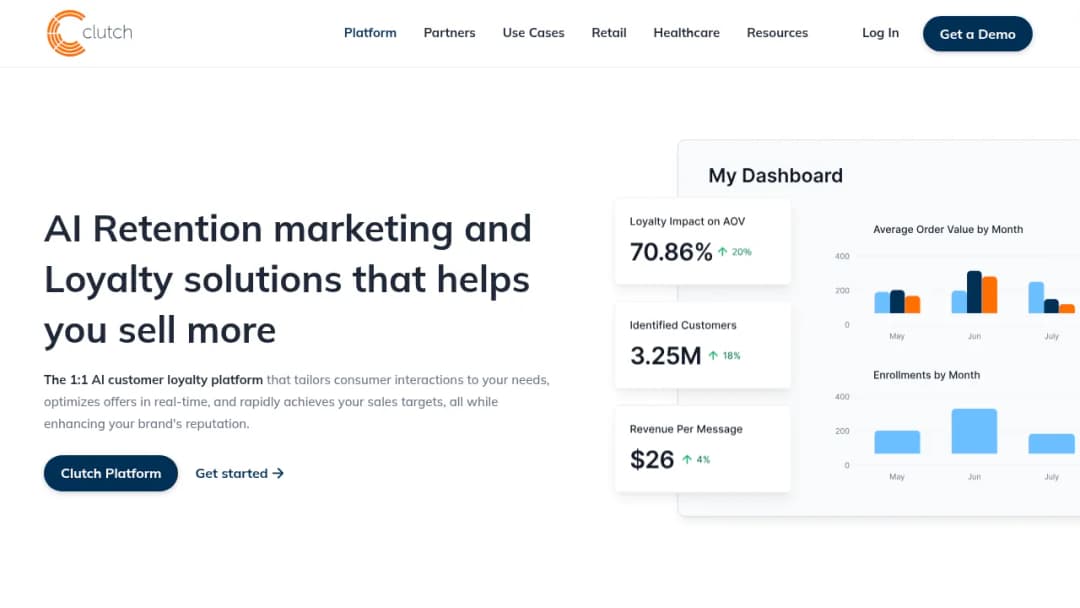
Task: Open the Partners menu
Action: coord(449,32)
